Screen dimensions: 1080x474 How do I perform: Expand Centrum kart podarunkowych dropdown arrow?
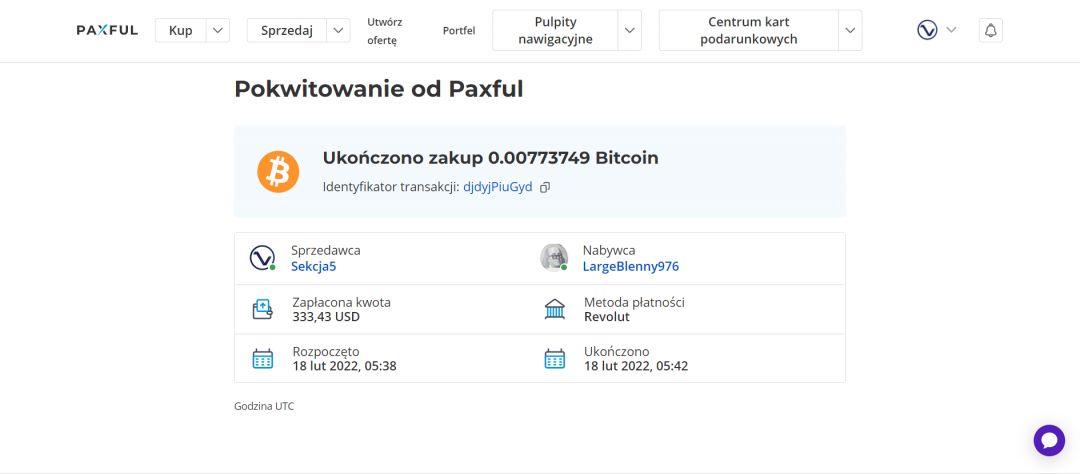(x=849, y=30)
